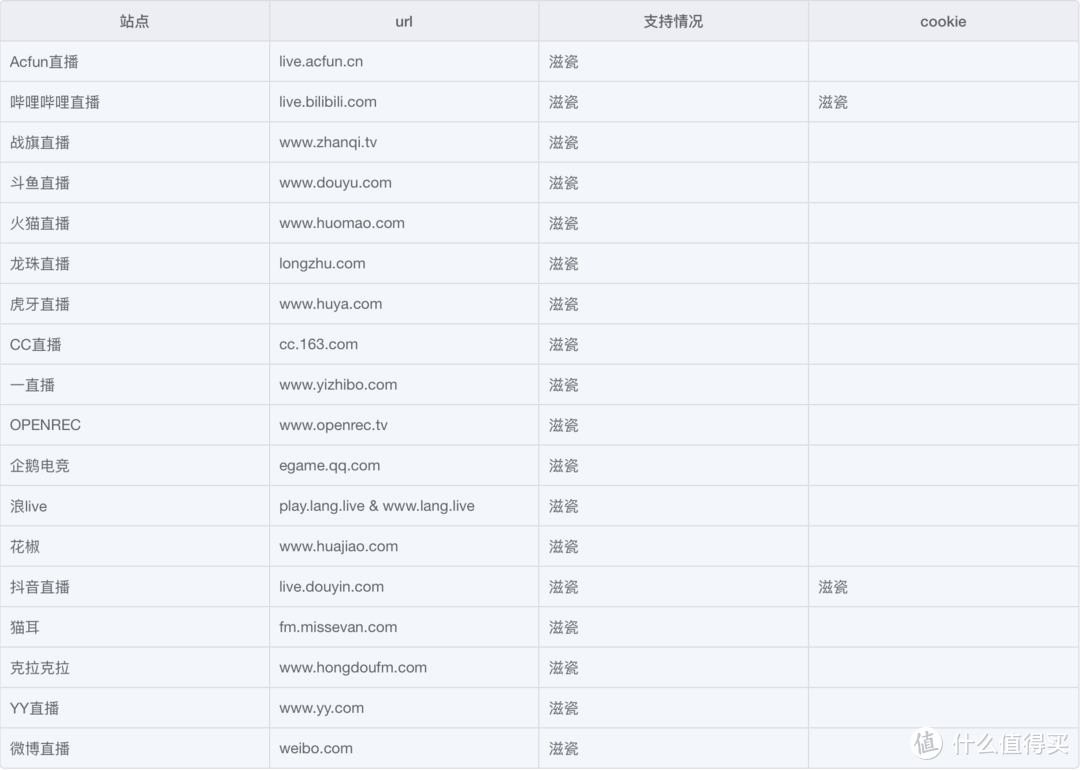
Task: Click the url column header
Action: (404, 21)
